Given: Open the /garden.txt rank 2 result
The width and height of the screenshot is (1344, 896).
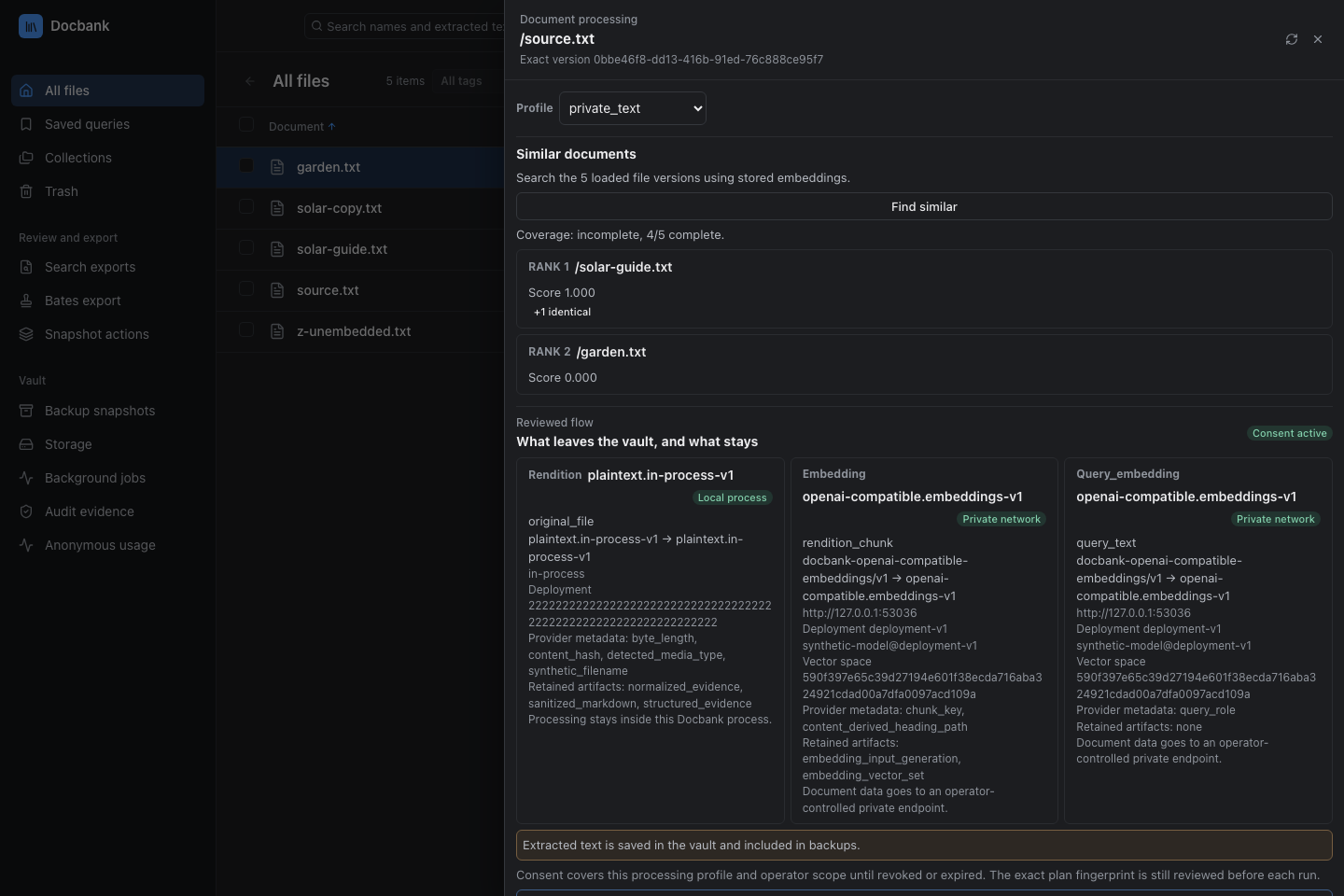Looking at the screenshot, I should (924, 364).
